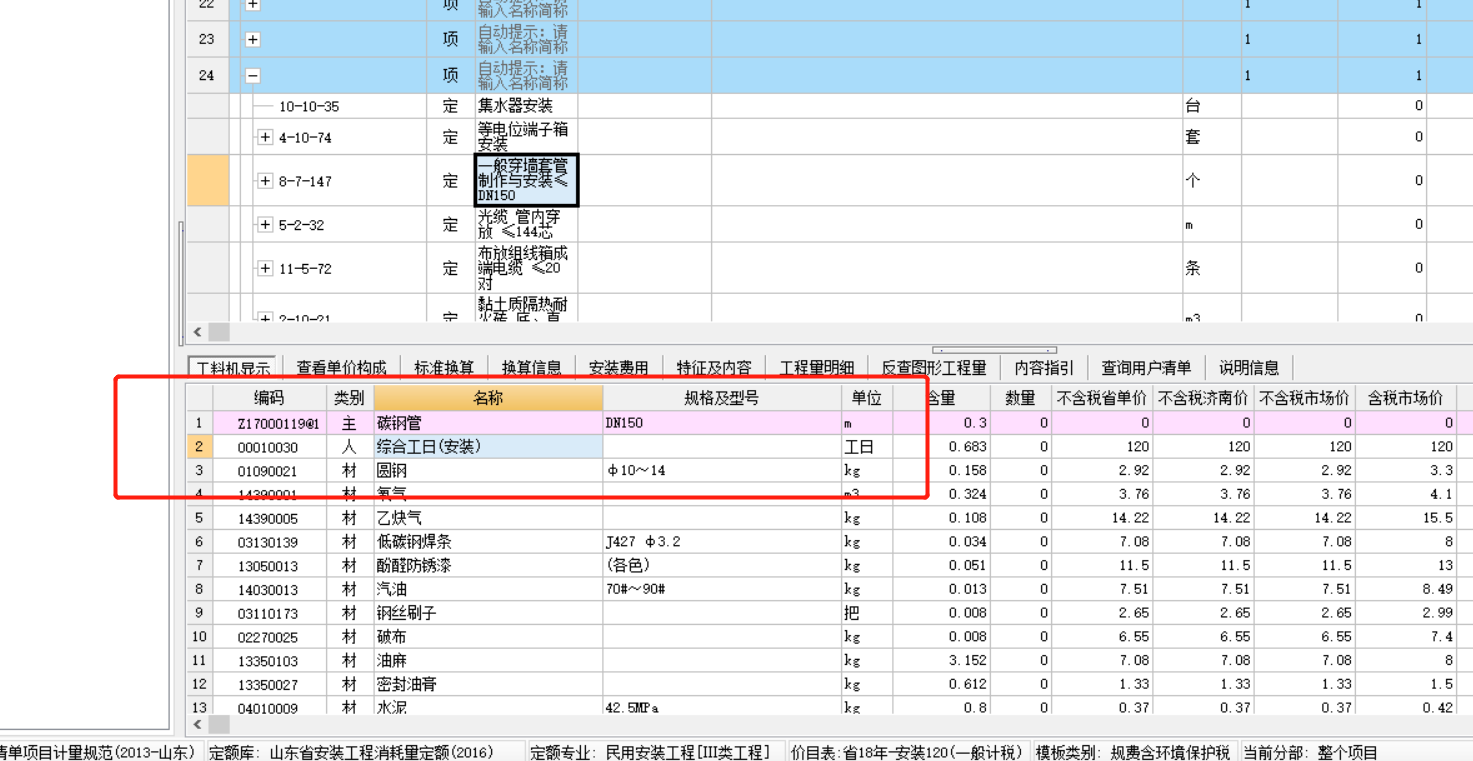
Task: Select the 碳钢管 name cell
Action: point(488,423)
